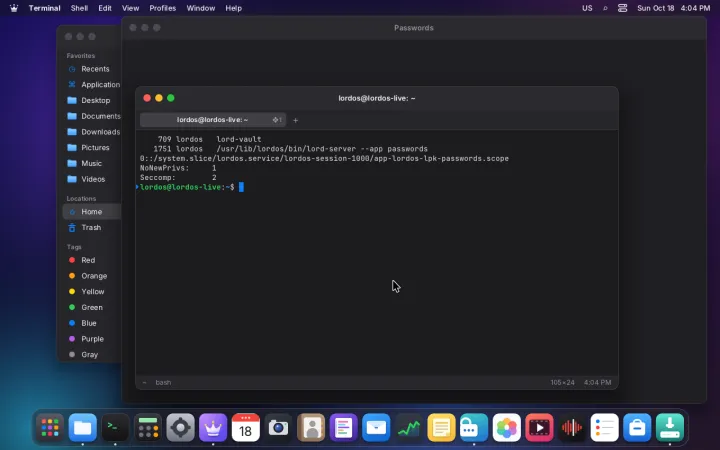Click the US keyboard layout indicator
720x450 pixels.
click(587, 8)
